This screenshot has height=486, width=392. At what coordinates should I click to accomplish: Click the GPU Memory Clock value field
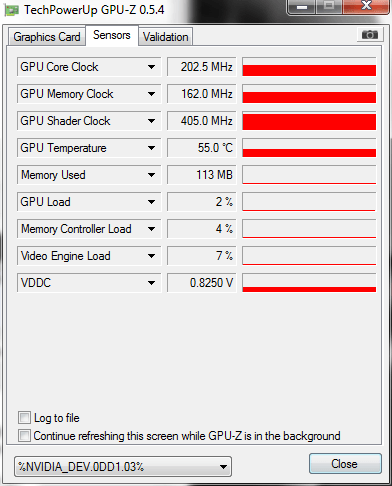201,94
